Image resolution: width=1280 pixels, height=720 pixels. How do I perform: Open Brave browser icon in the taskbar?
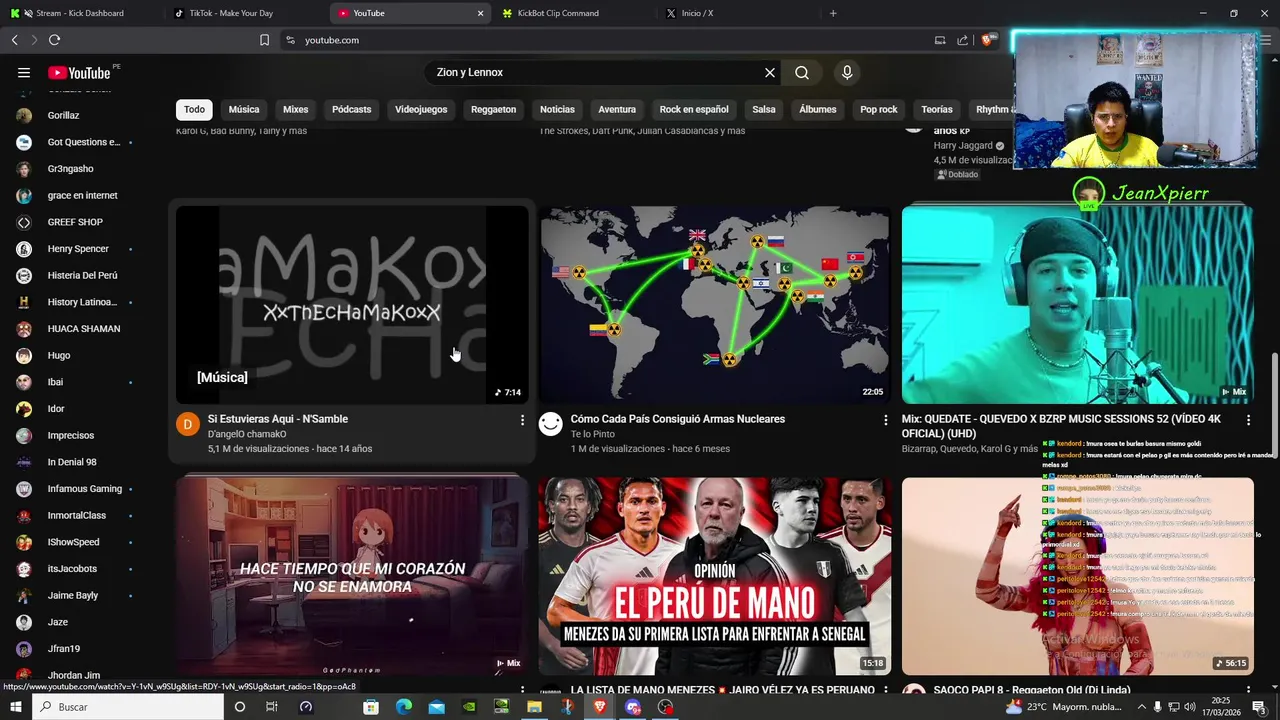pyautogui.click(x=600, y=707)
